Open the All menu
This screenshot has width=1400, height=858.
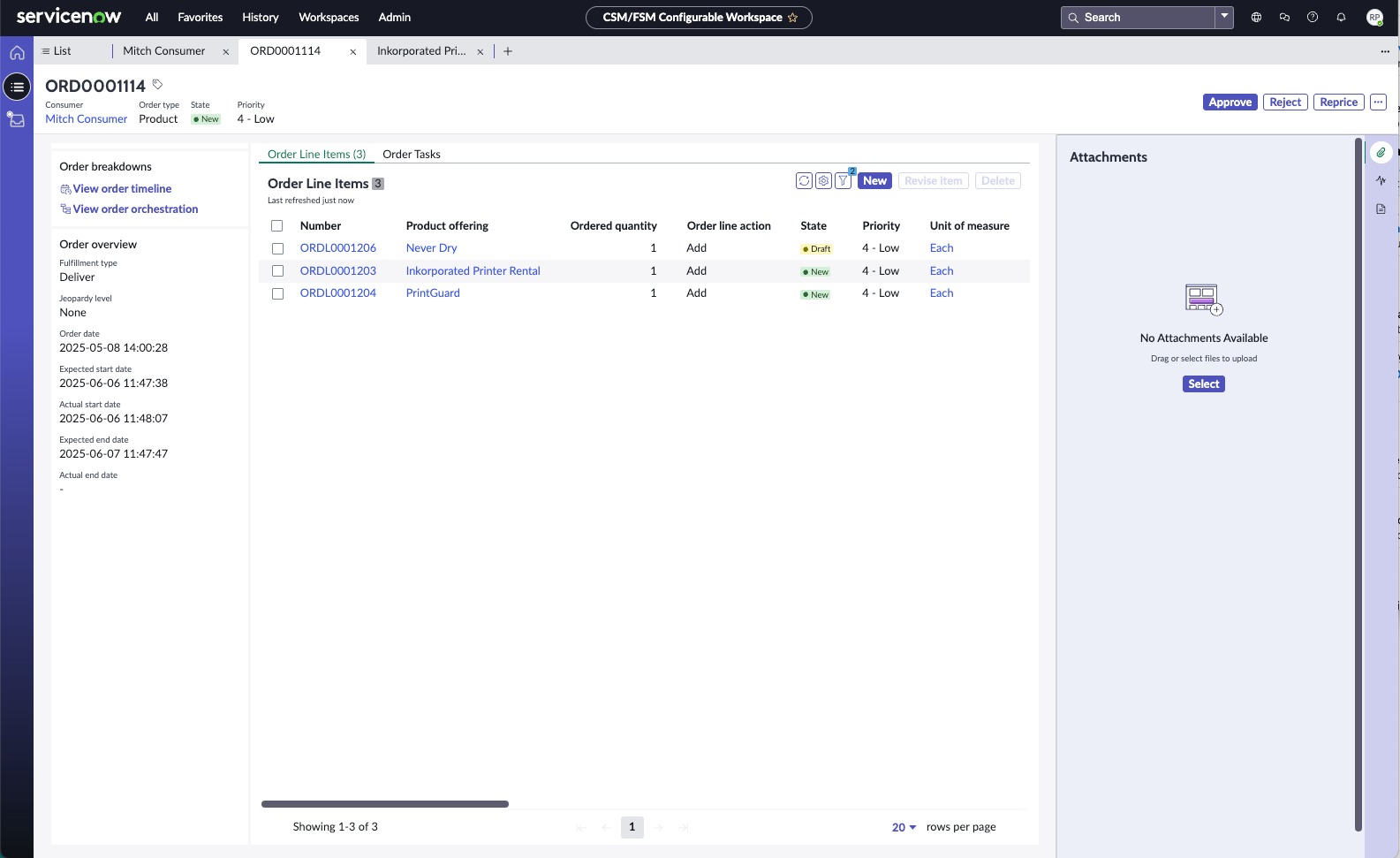pyautogui.click(x=152, y=17)
